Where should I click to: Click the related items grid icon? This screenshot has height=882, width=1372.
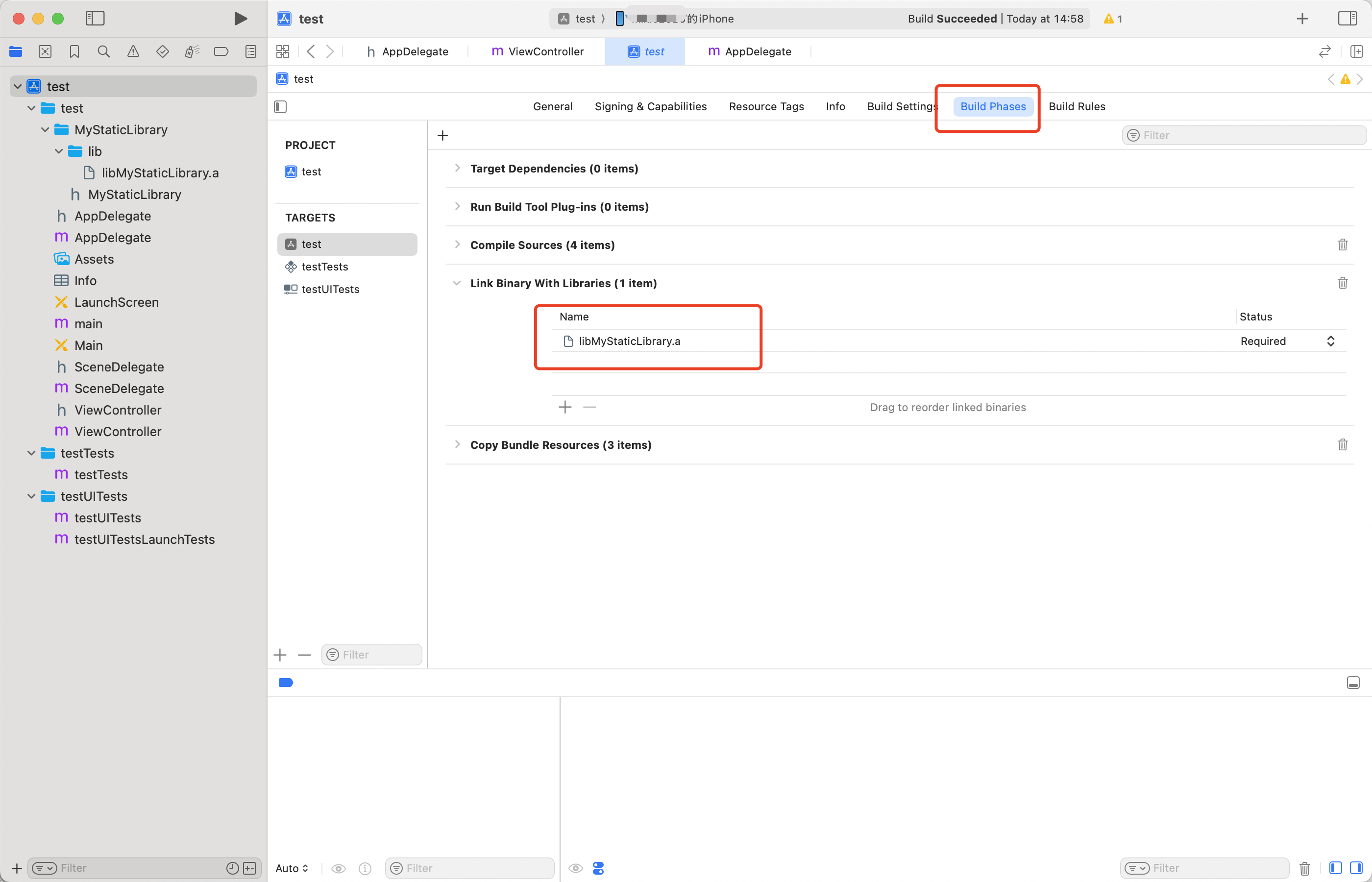(282, 51)
